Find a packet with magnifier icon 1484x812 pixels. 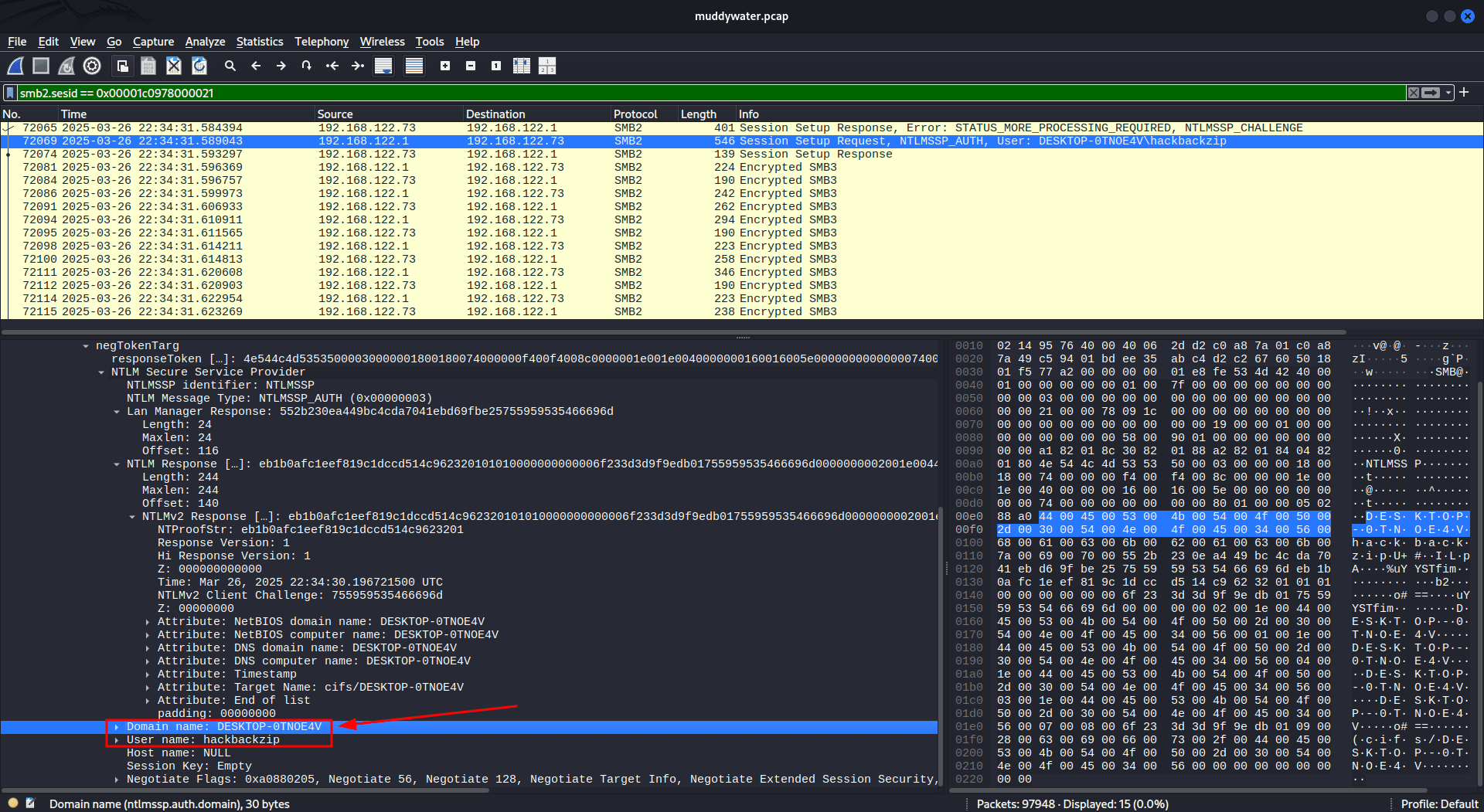(230, 66)
